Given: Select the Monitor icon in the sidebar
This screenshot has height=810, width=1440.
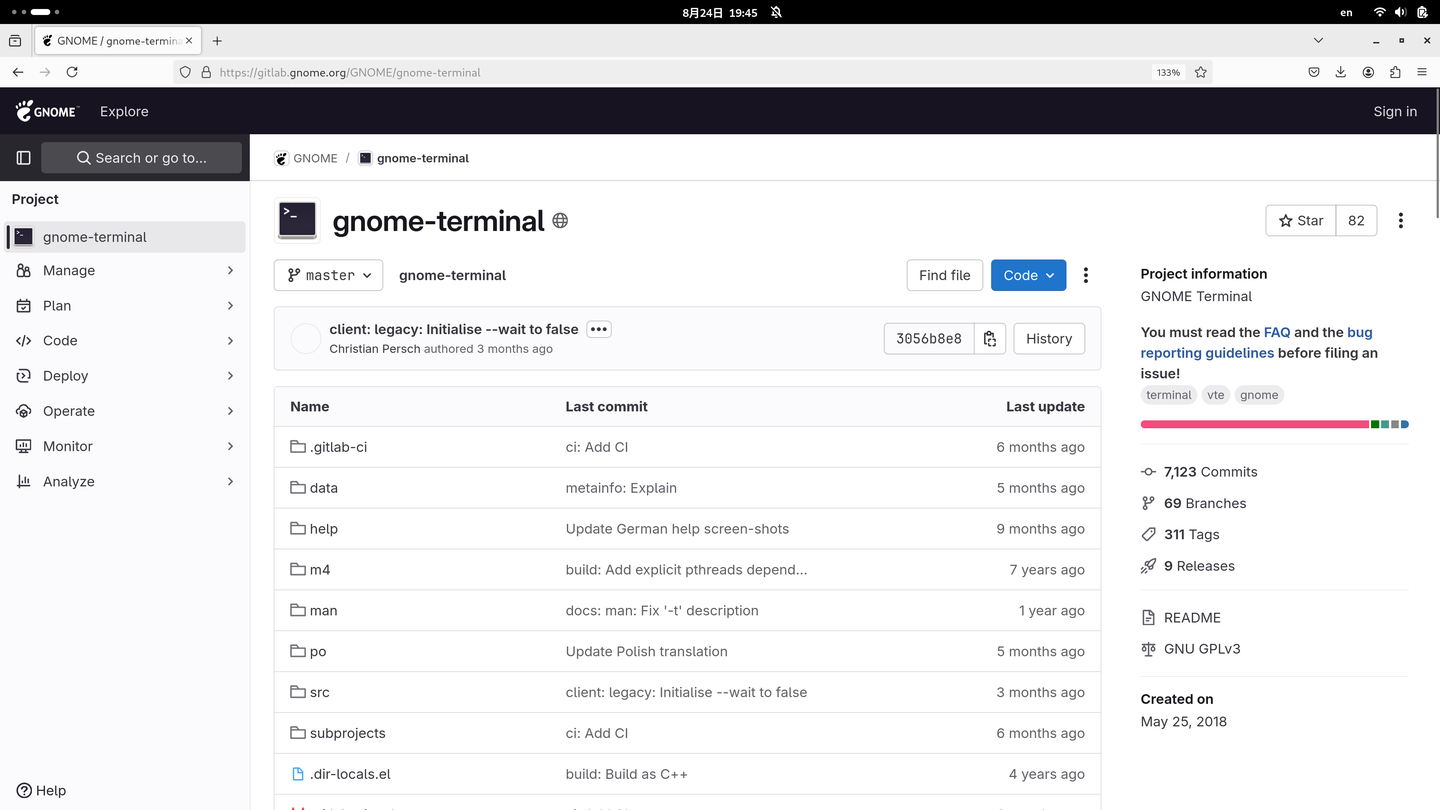Looking at the screenshot, I should click(22, 446).
